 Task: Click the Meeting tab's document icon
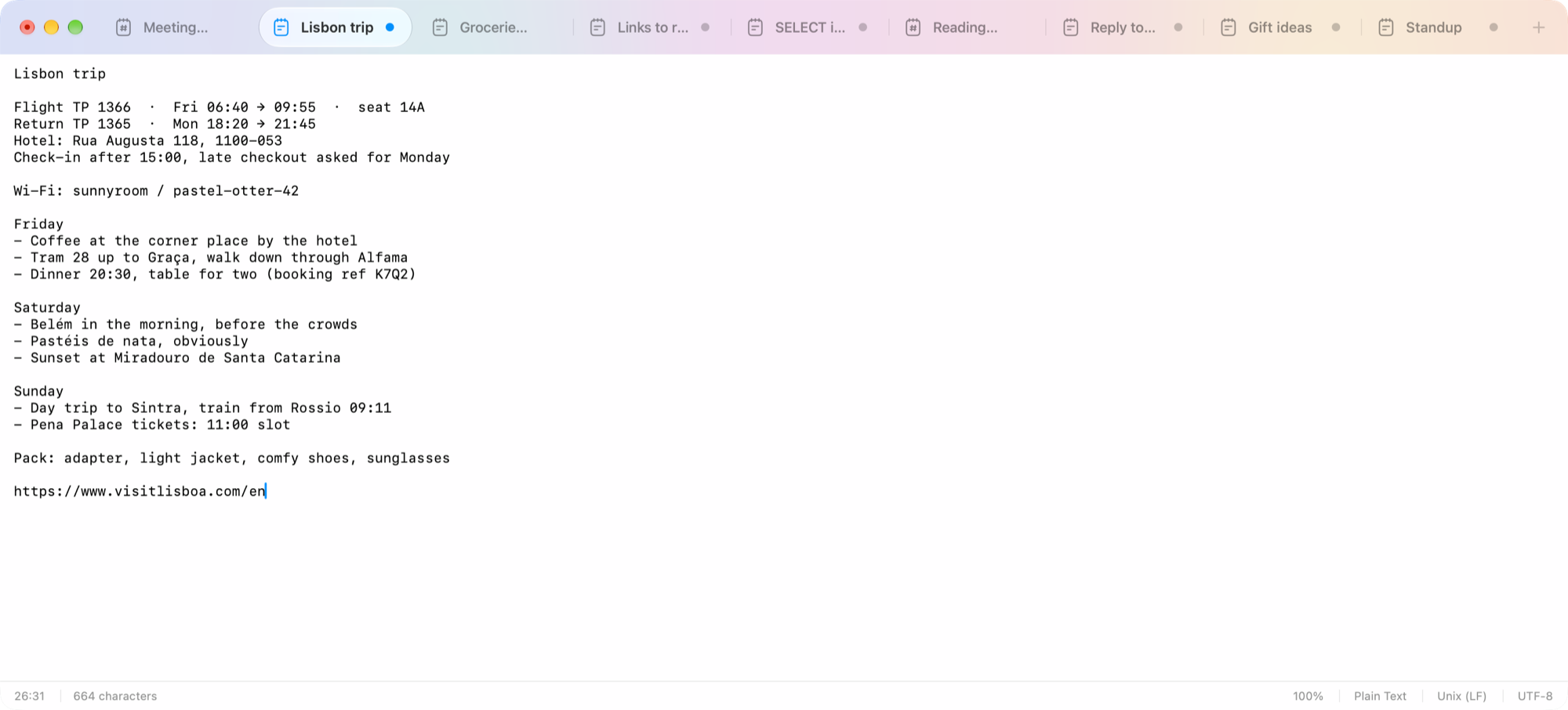click(x=123, y=27)
